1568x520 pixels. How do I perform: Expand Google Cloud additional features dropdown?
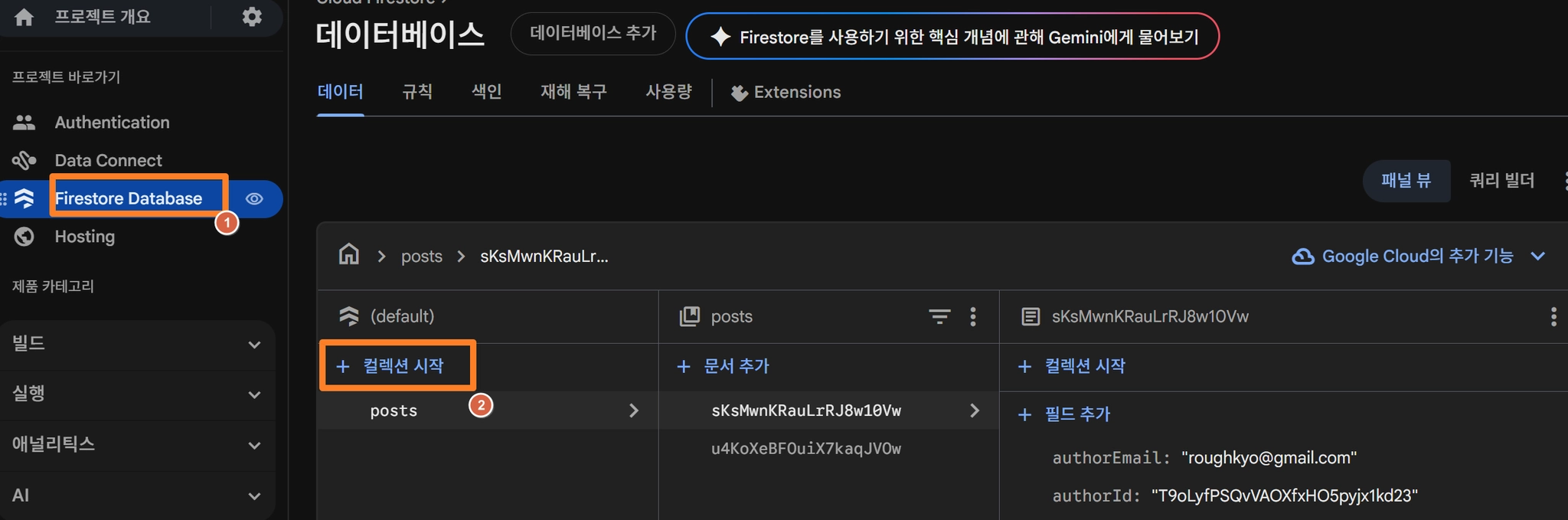click(1538, 257)
